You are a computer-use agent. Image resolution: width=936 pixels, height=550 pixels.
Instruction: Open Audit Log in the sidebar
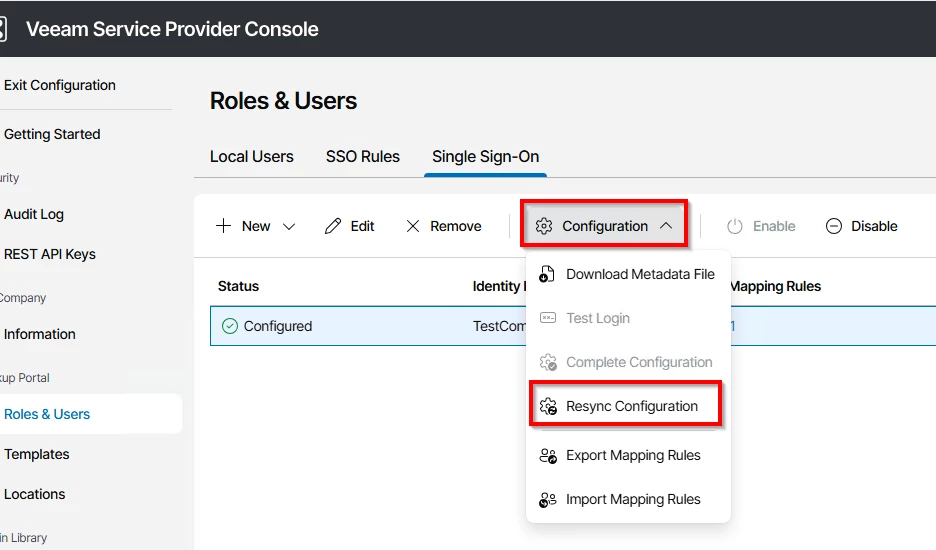point(34,214)
